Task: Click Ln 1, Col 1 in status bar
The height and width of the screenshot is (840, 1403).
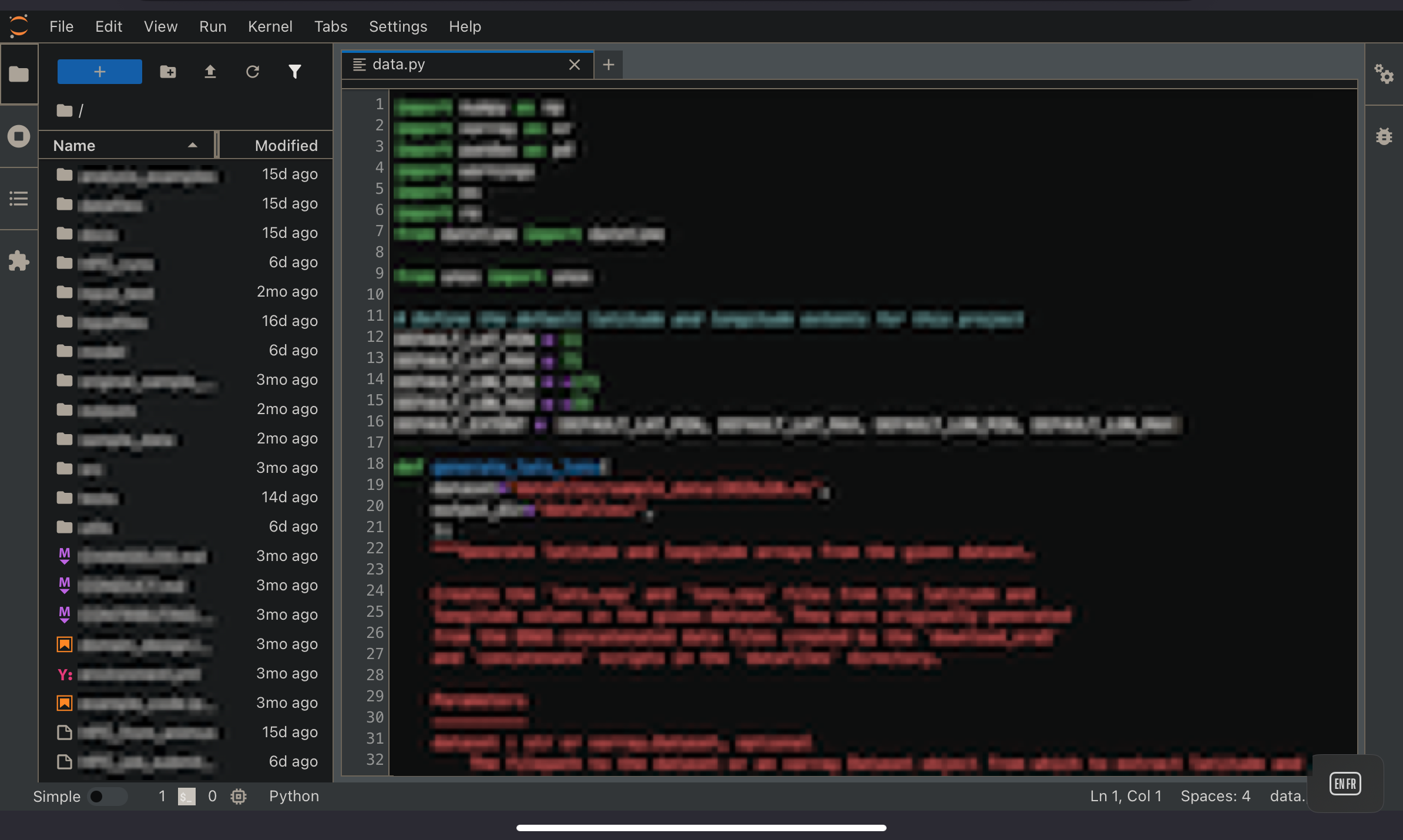Action: (1126, 797)
